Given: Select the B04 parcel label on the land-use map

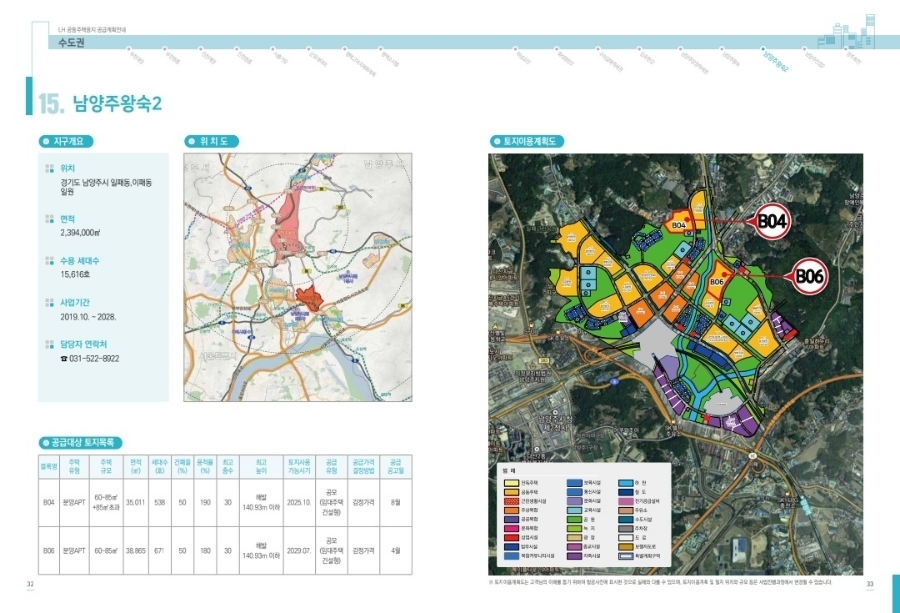Looking at the screenshot, I should pyautogui.click(x=678, y=226).
